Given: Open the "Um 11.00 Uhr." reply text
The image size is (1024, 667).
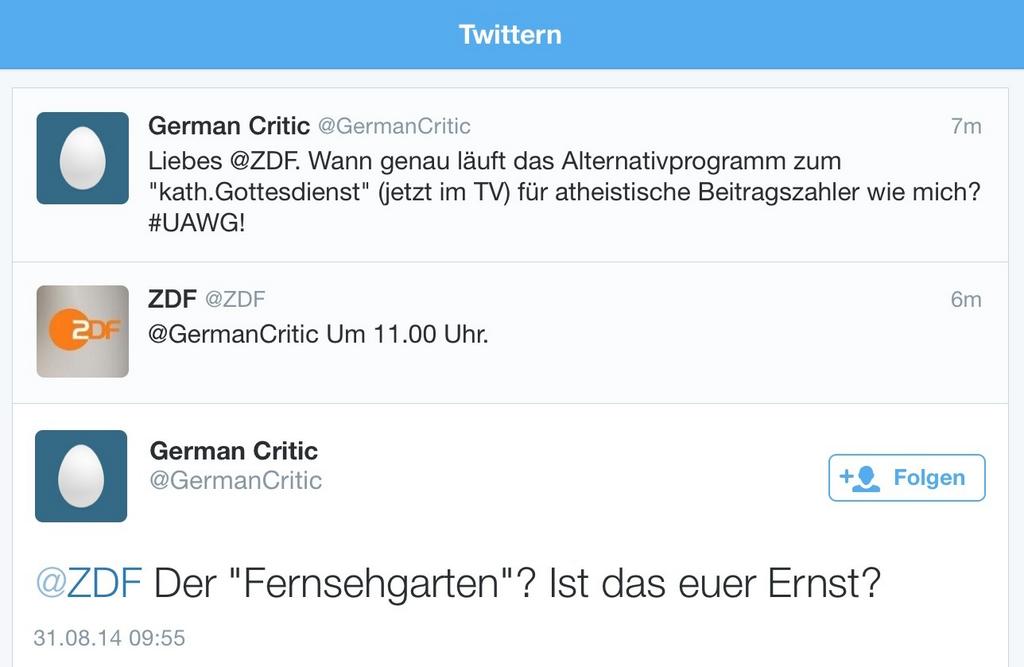Looking at the screenshot, I should 407,334.
